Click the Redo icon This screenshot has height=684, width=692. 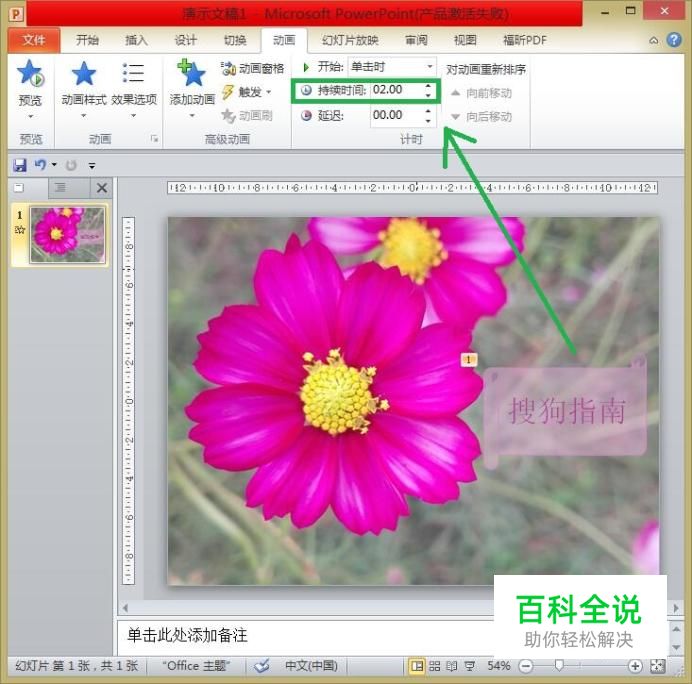pyautogui.click(x=71, y=165)
